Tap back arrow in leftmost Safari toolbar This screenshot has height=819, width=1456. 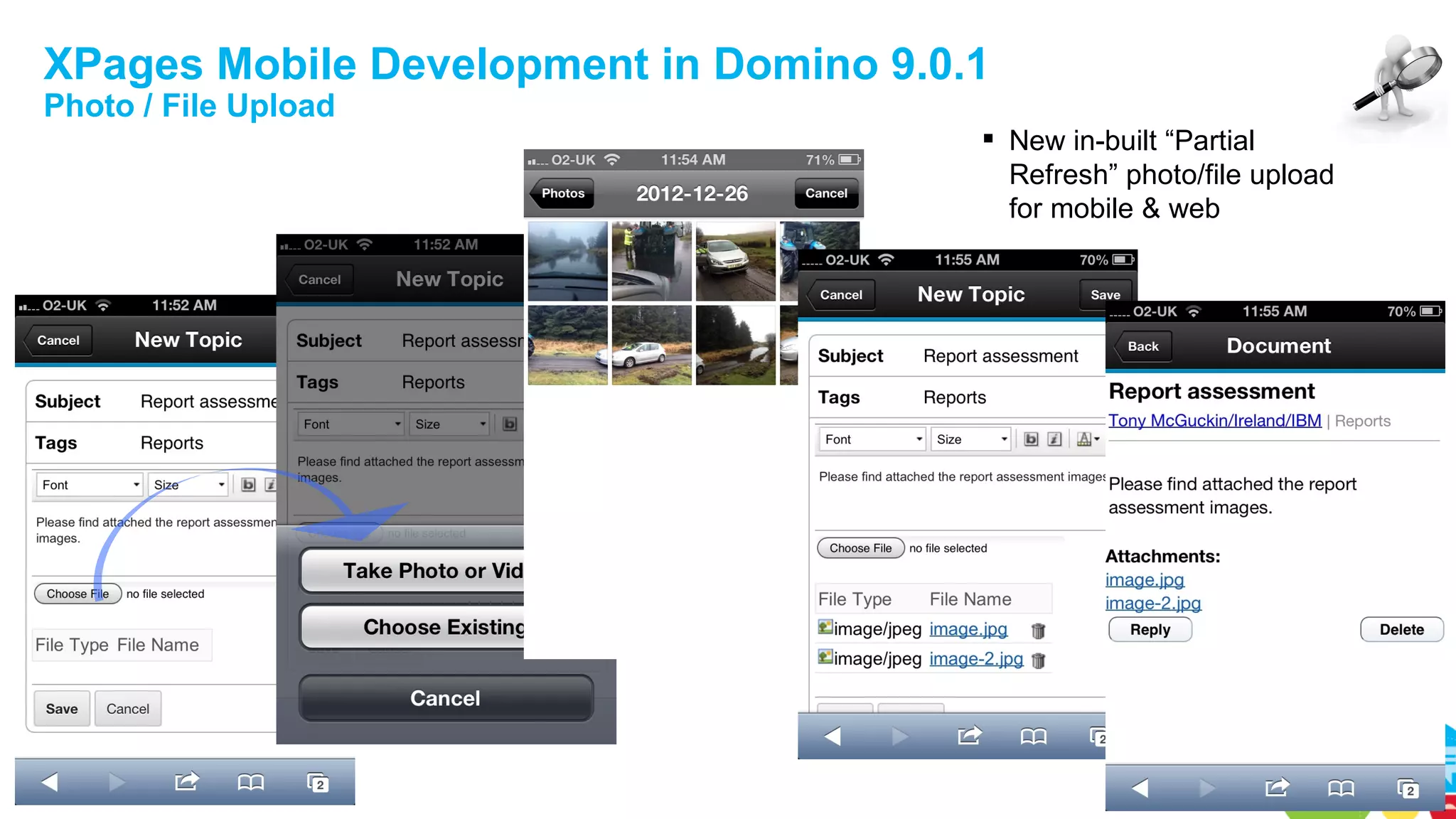50,783
